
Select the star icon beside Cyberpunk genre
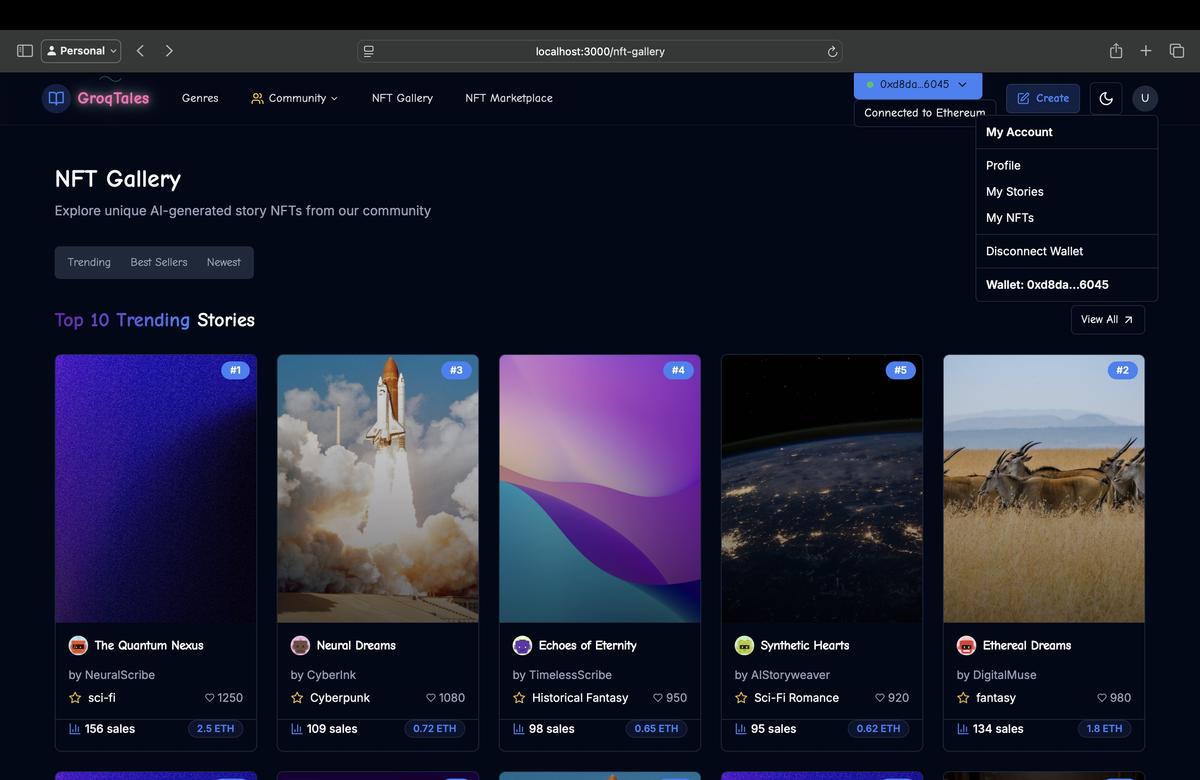[x=295, y=697]
